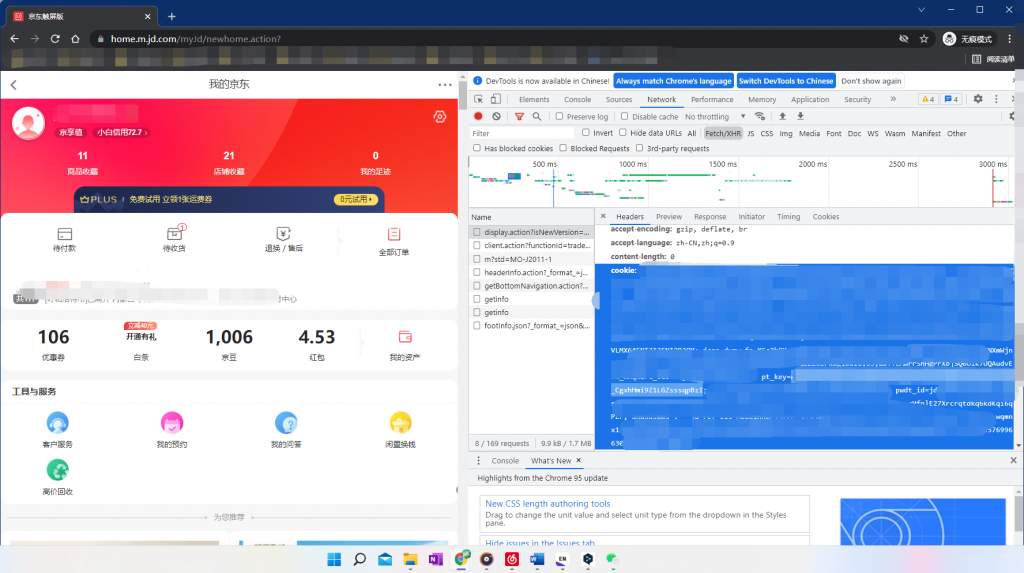Switch to the Elements tab
The image size is (1024, 573).
pyautogui.click(x=534, y=99)
